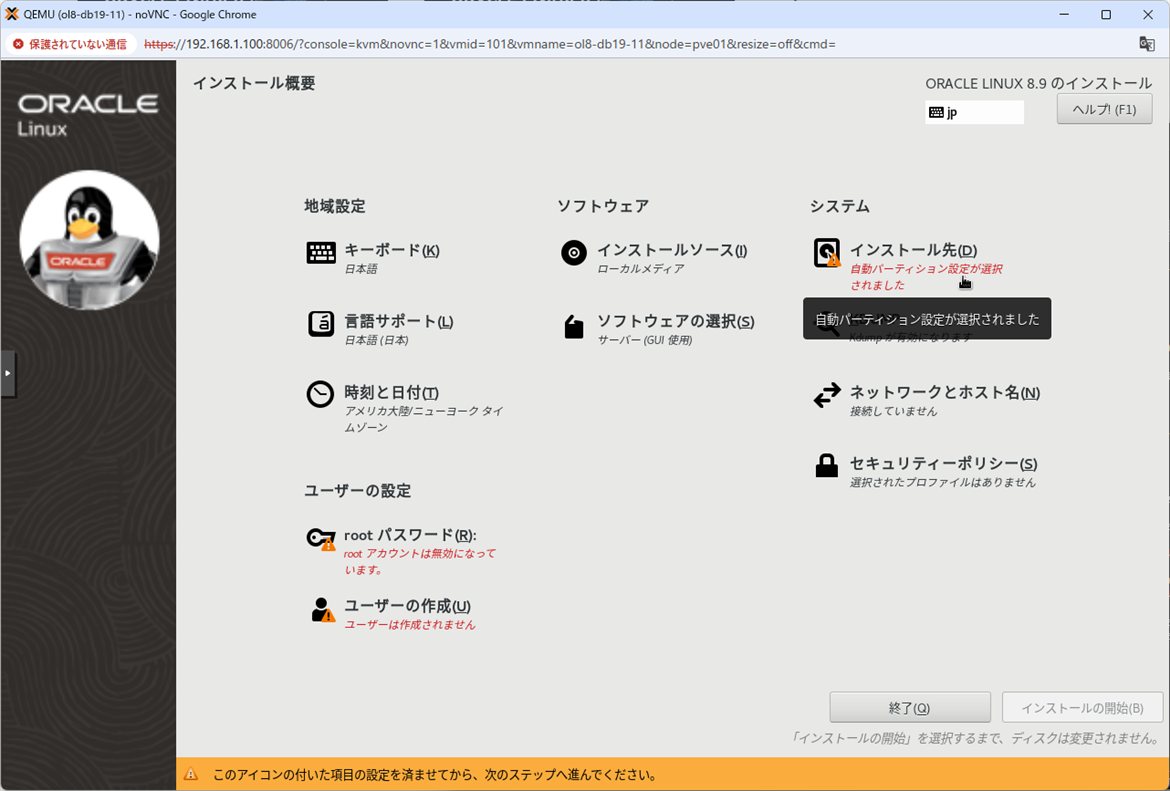Open ソフトウェアの選択(S) settings link
Screen dimensions: 1170x791
tap(675, 322)
